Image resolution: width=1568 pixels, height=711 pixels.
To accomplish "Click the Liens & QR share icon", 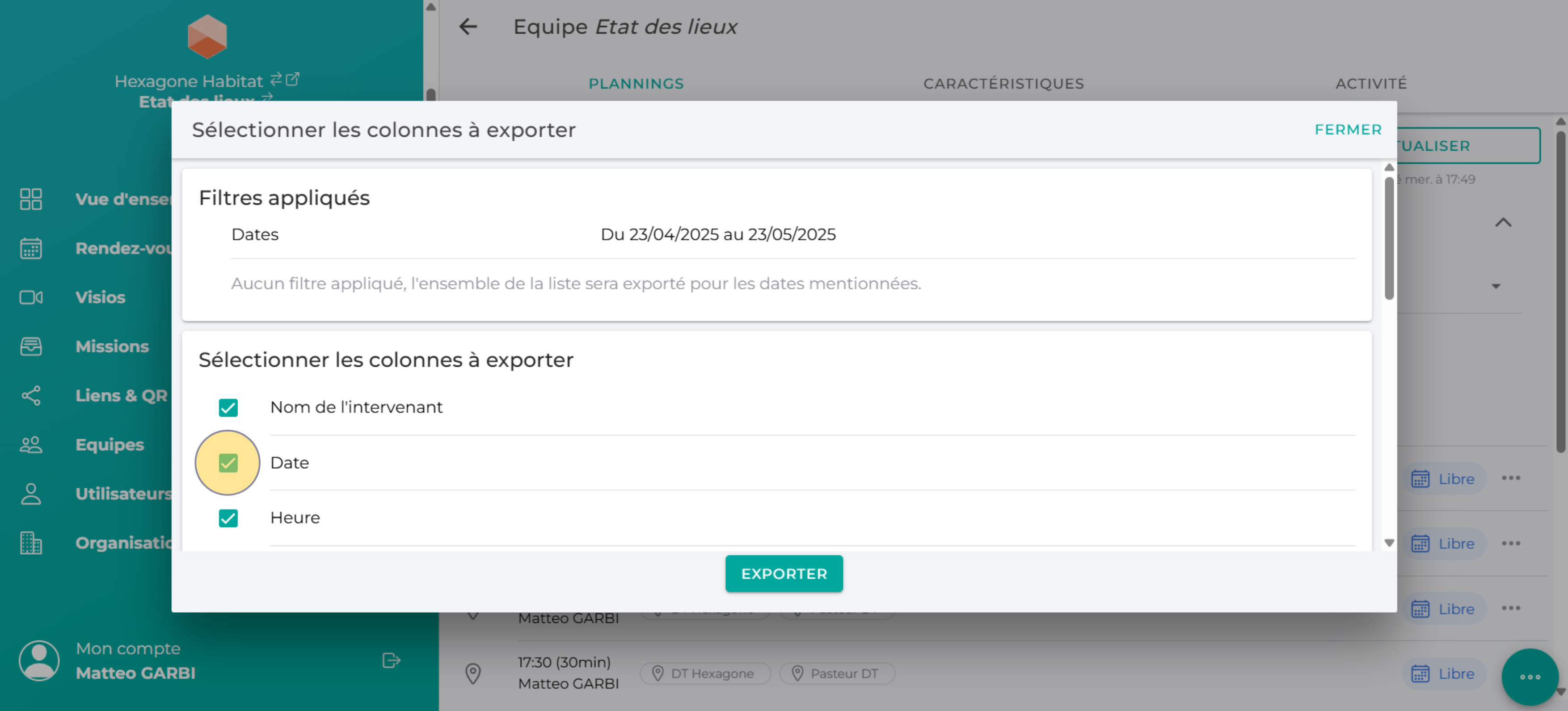I will click(30, 396).
